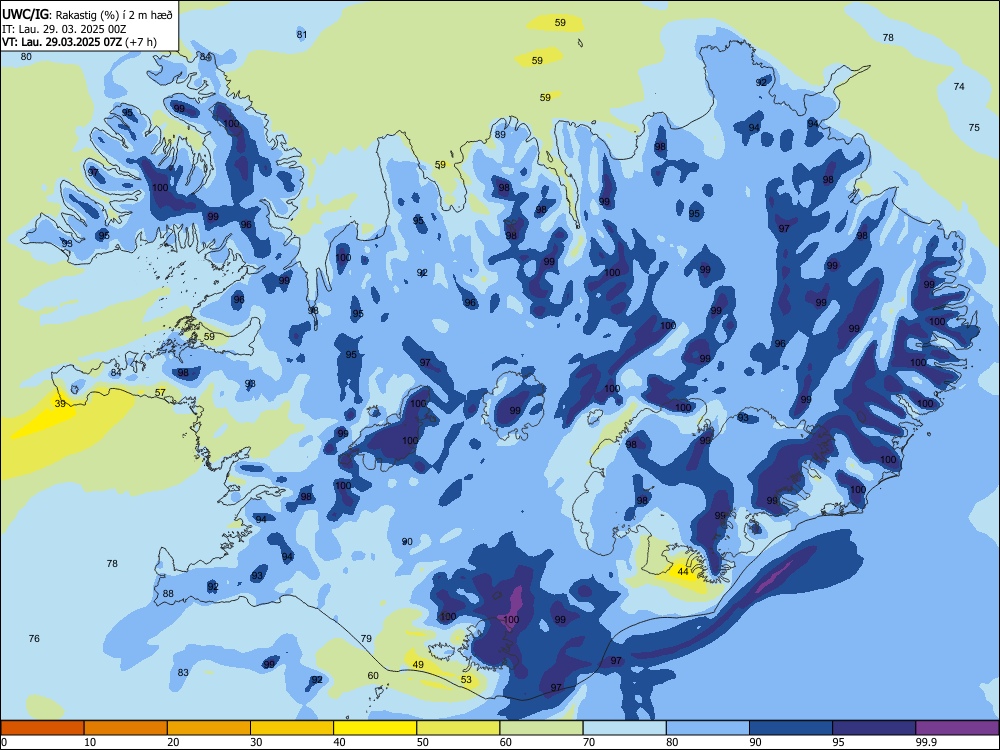
Task: Pick the purple legend swatch above 99.9
Action: [957, 728]
